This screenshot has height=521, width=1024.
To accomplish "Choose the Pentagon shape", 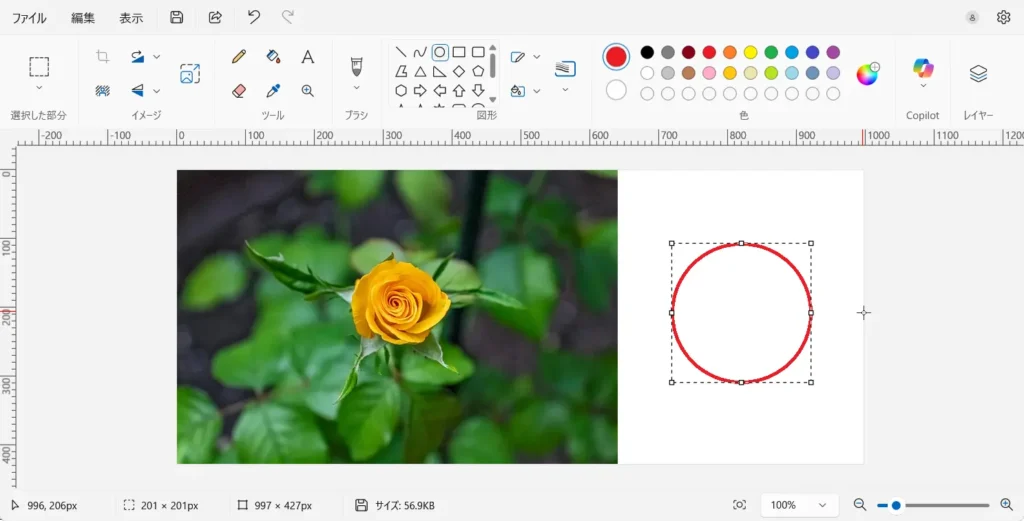I will [478, 71].
